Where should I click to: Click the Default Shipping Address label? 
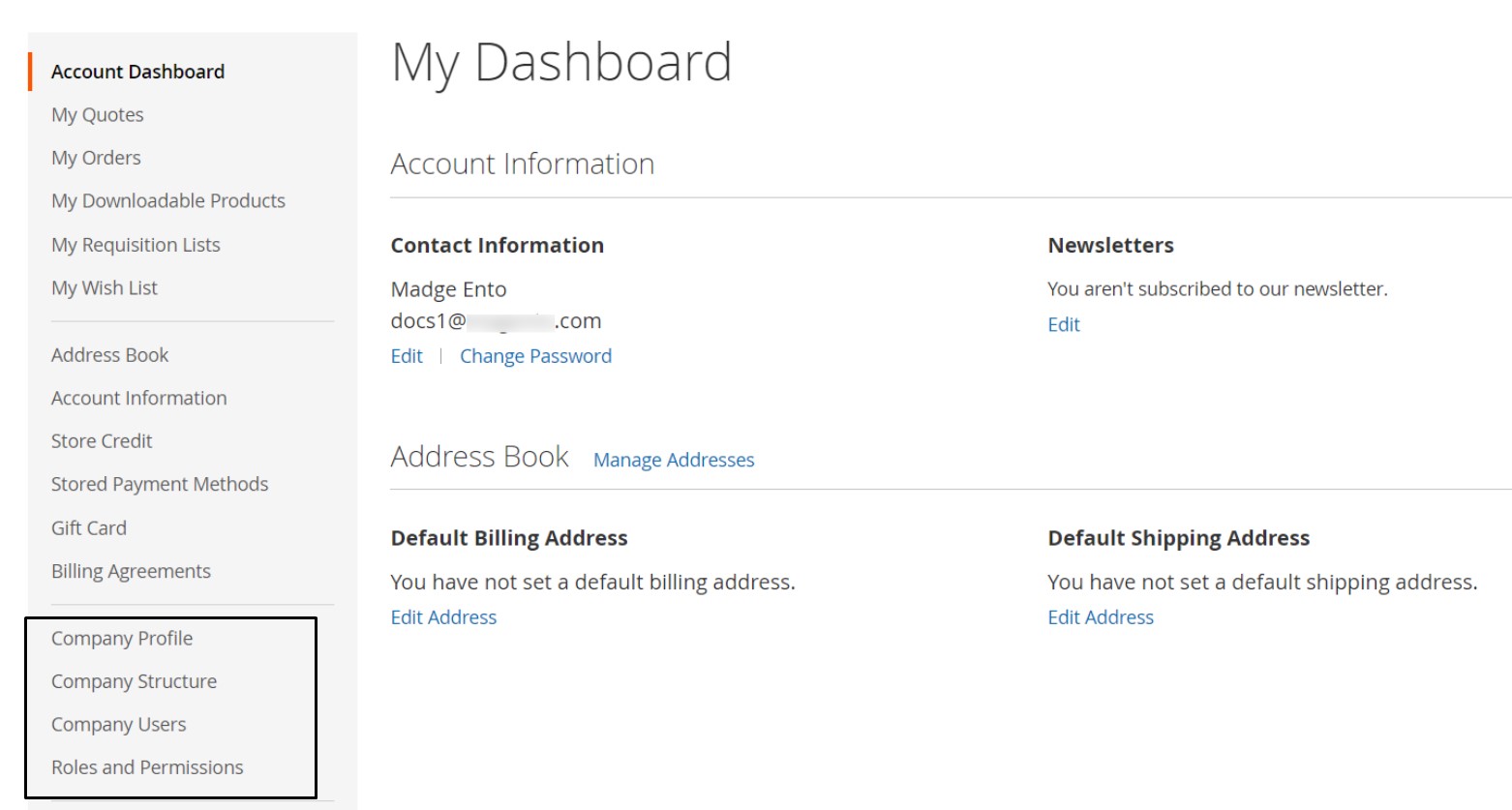(x=1178, y=538)
